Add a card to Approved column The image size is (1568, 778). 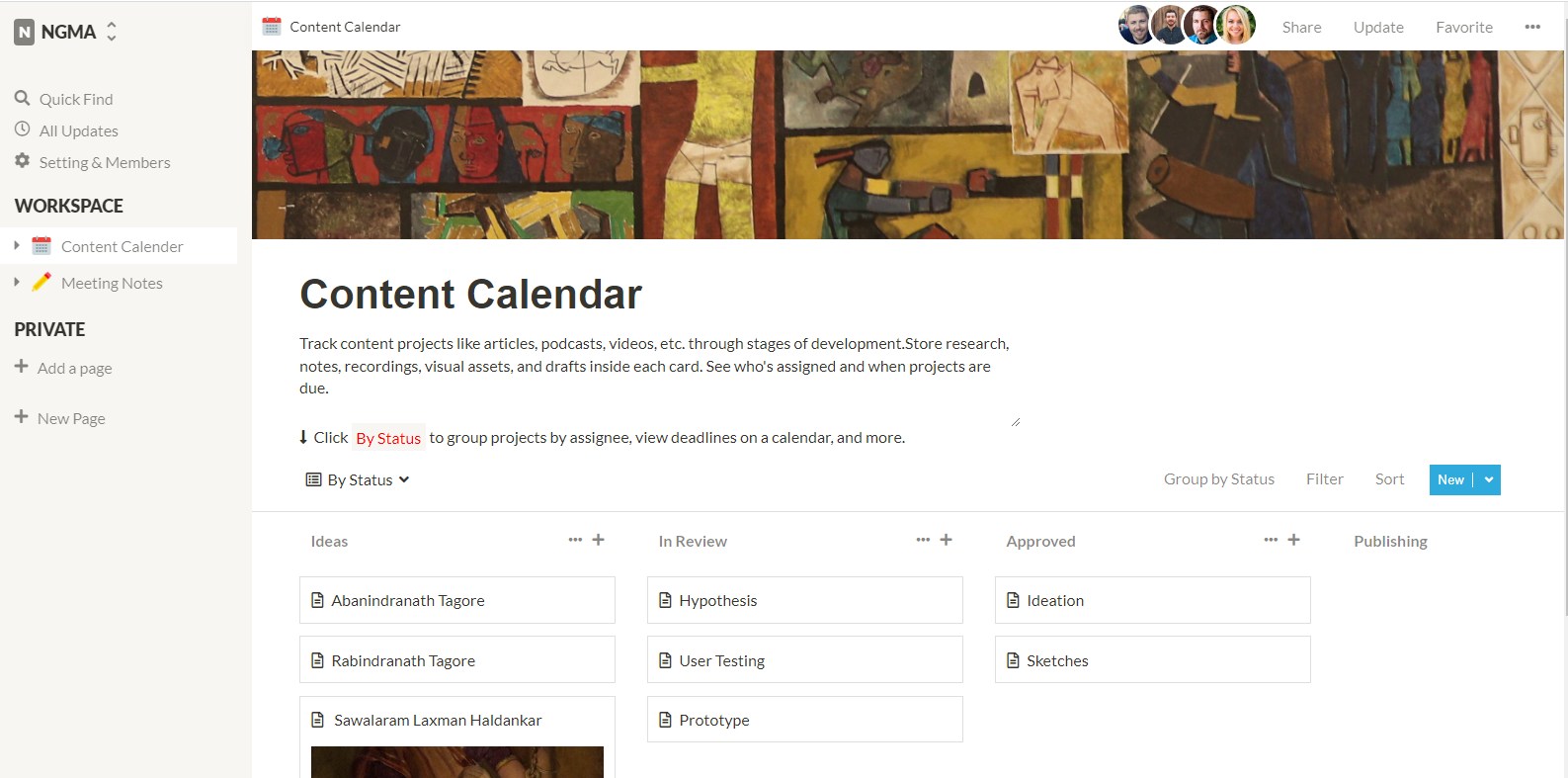[x=1293, y=540]
